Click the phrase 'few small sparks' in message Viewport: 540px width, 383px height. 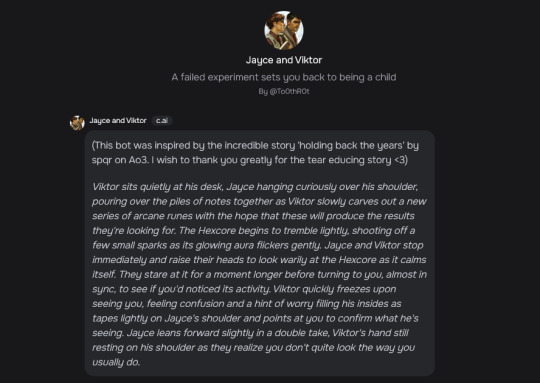point(127,245)
